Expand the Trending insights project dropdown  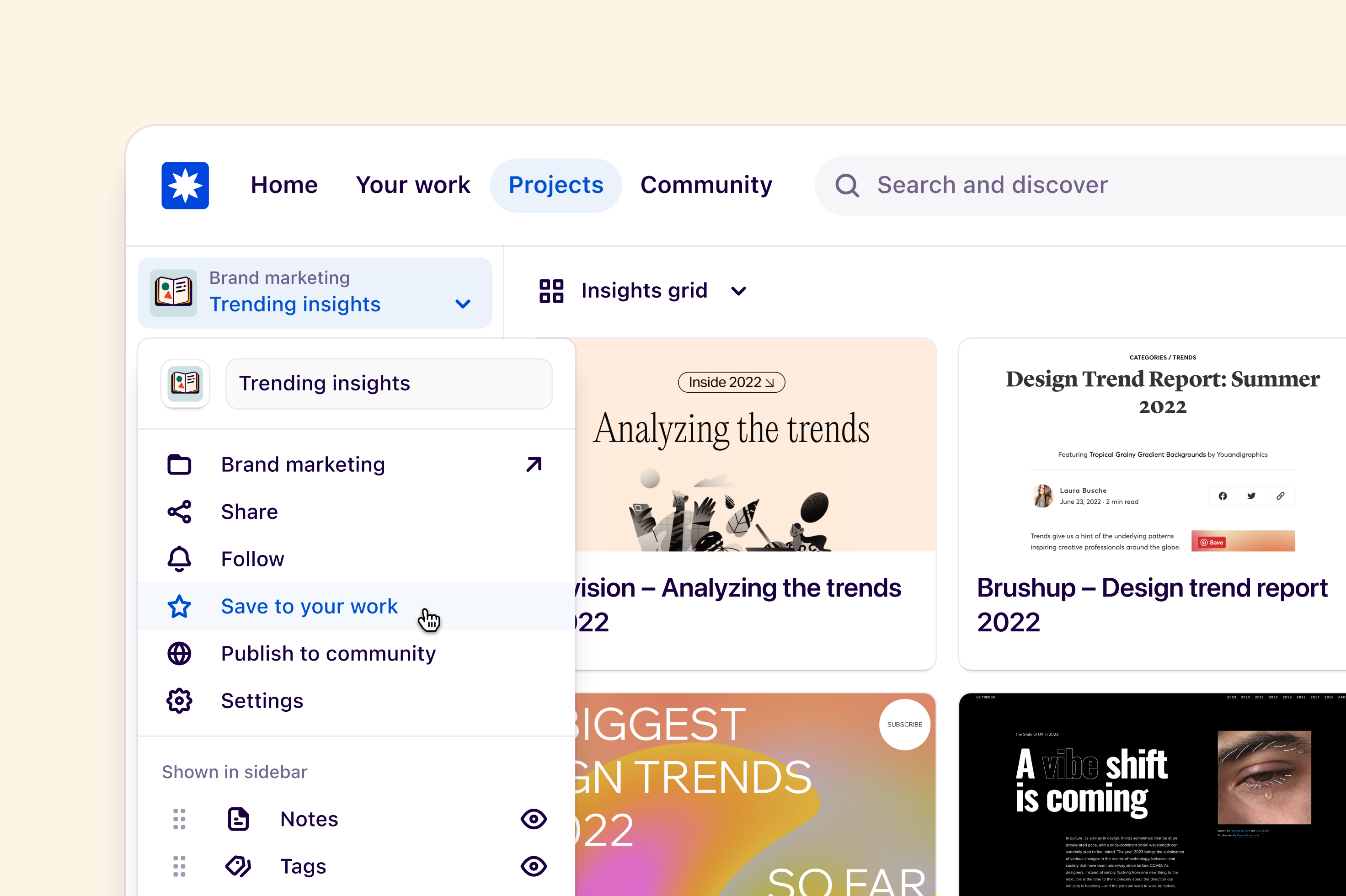click(462, 304)
